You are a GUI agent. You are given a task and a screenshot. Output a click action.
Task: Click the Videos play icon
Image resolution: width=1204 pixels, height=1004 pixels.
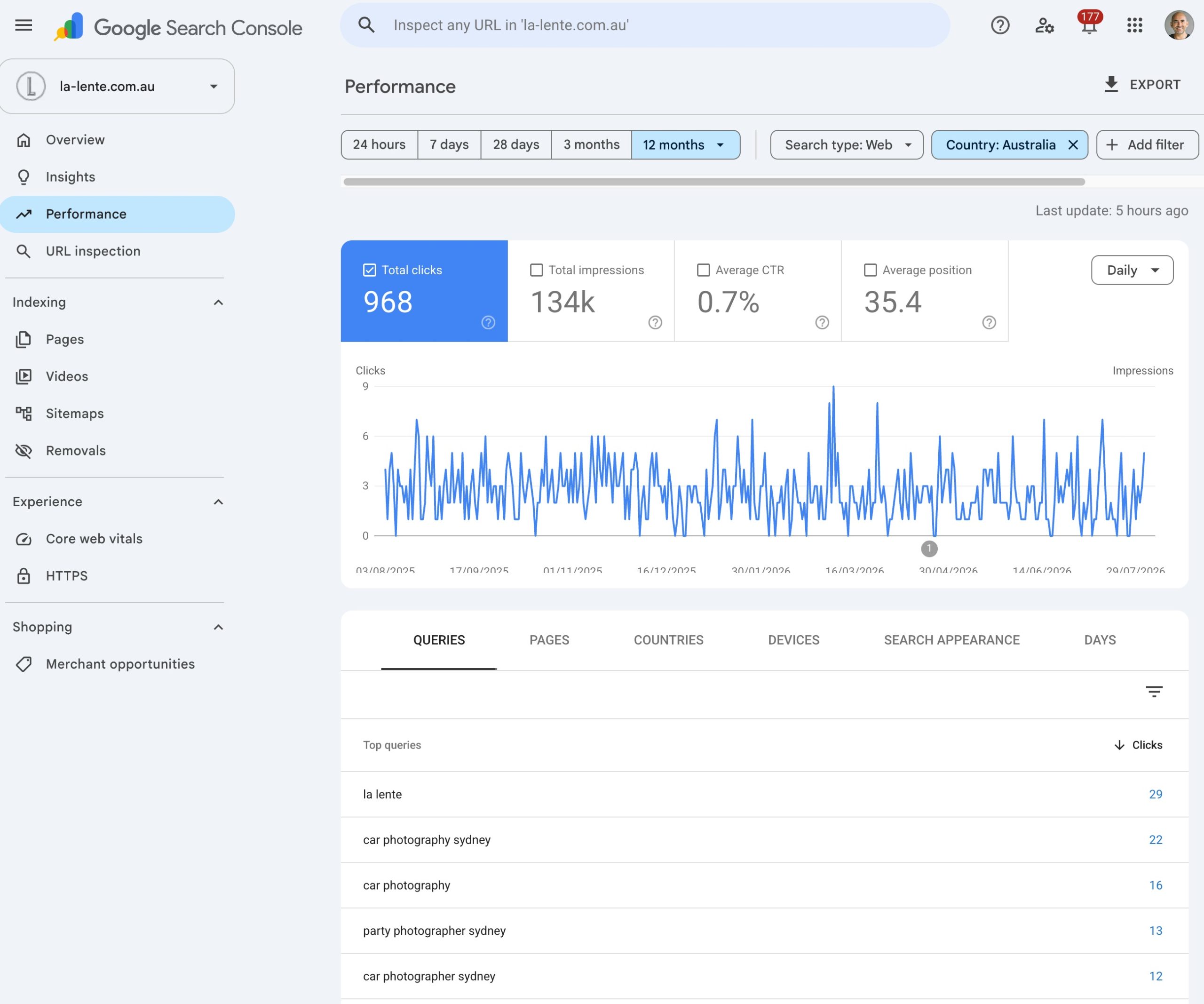[x=24, y=377]
